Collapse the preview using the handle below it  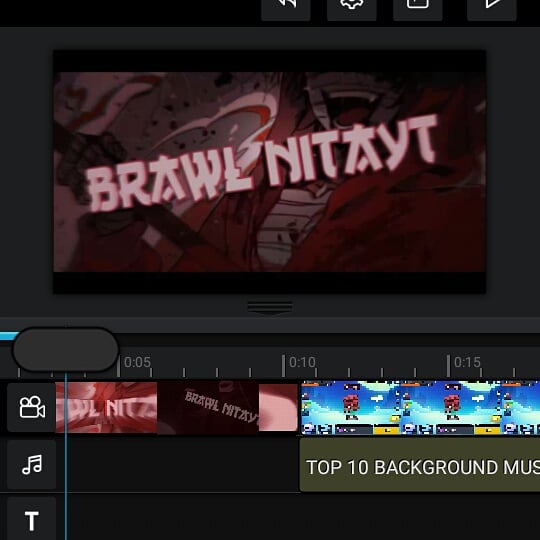[270, 307]
